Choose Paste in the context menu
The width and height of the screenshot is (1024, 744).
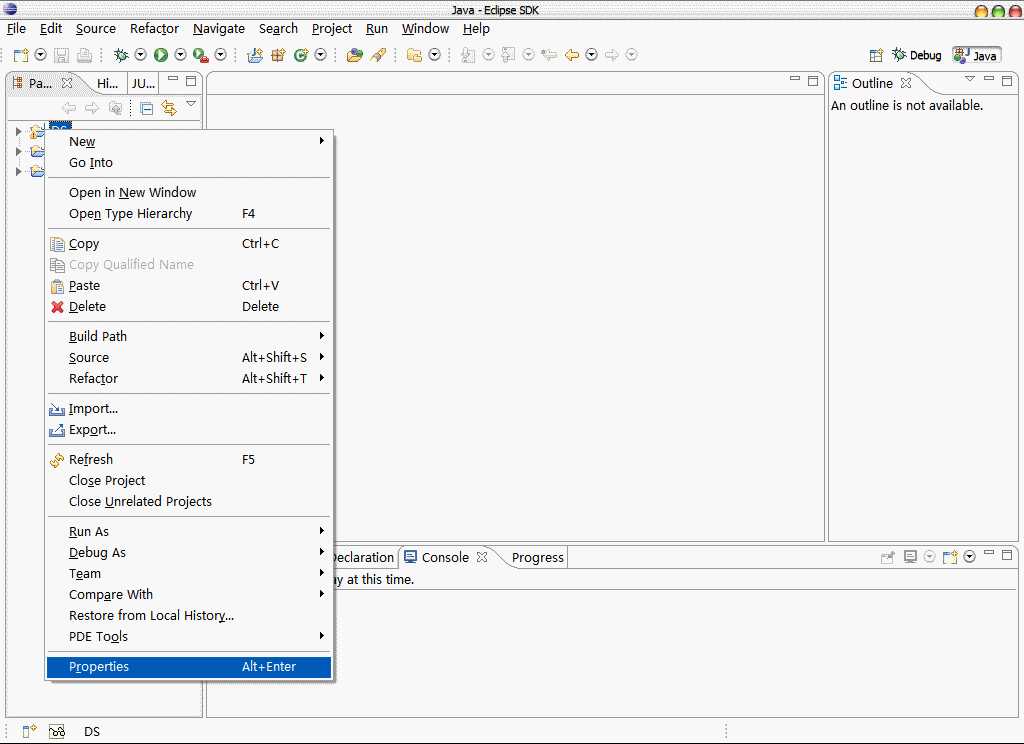coord(189,285)
